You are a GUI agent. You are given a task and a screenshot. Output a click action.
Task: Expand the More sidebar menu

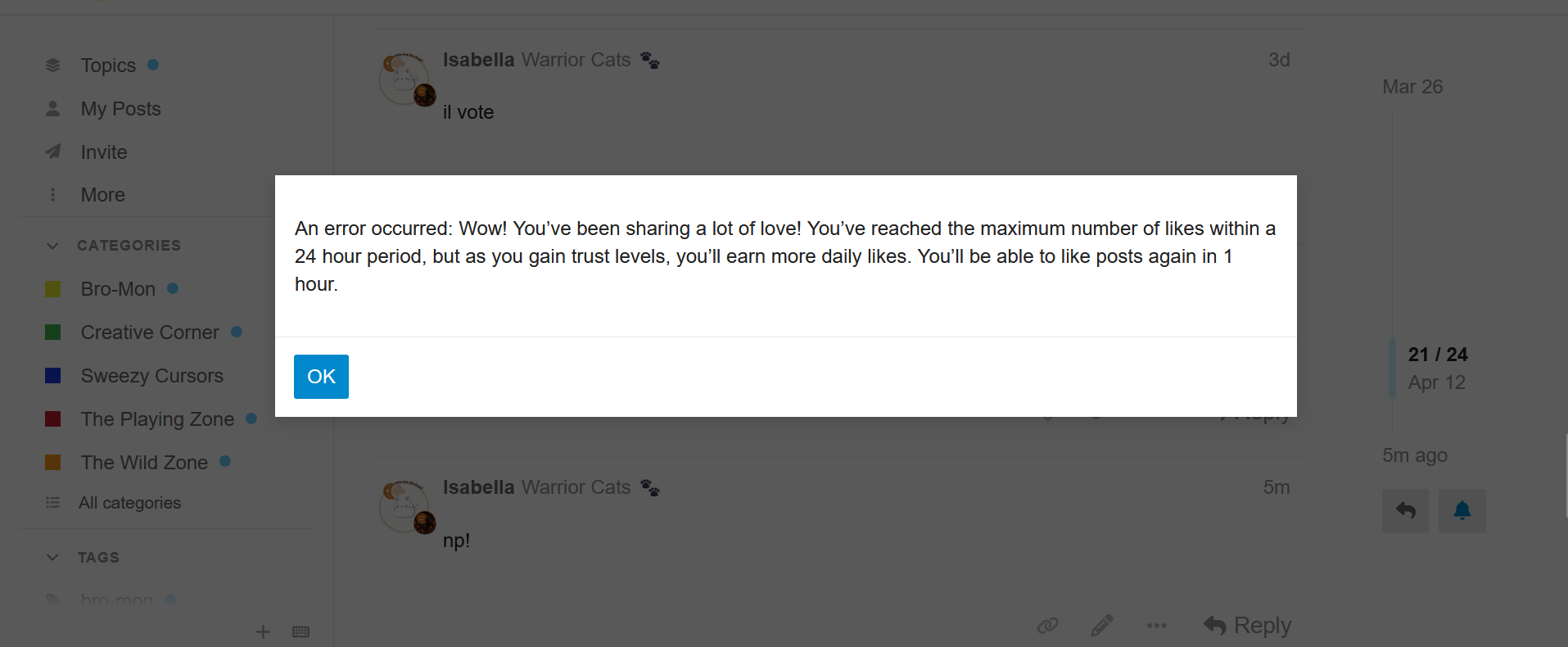tap(102, 195)
